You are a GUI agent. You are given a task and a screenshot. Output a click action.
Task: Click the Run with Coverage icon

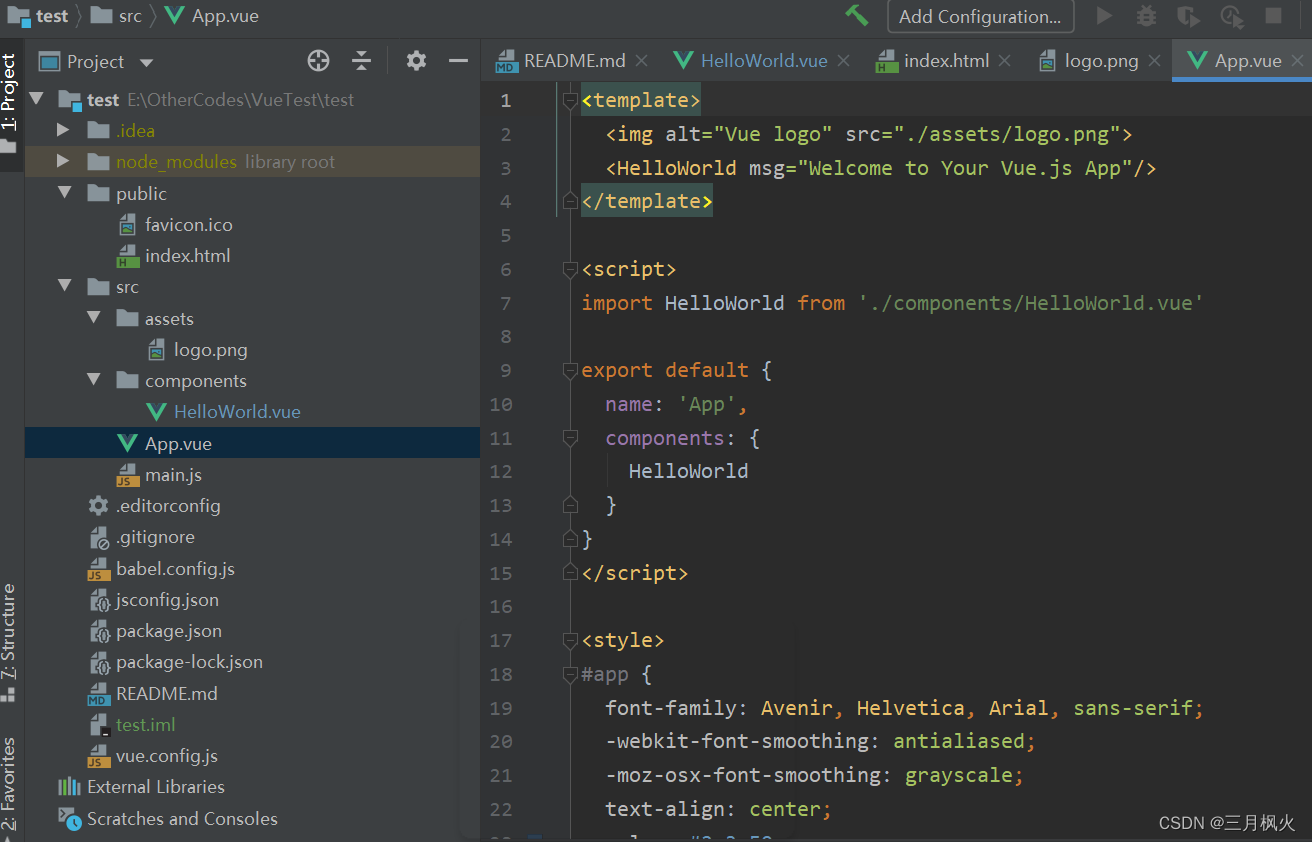1188,16
